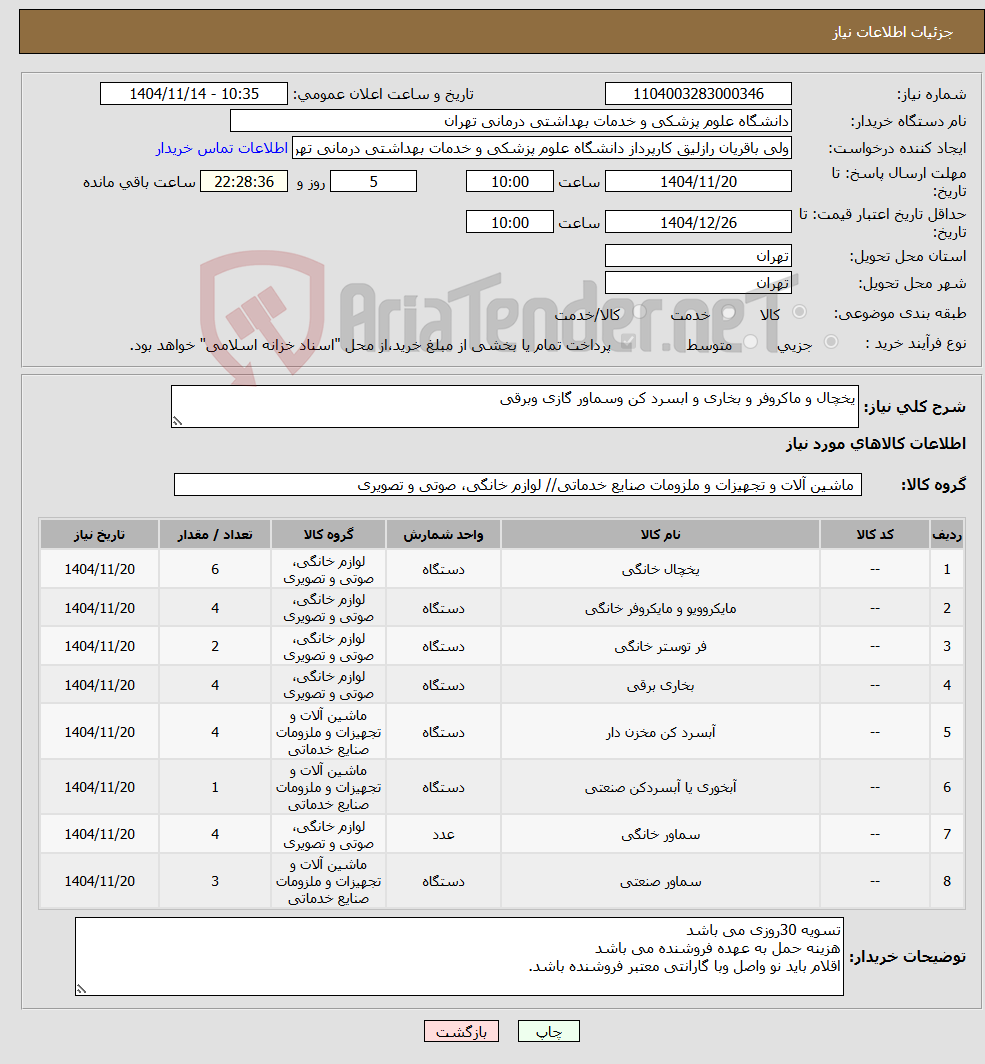Click the date 1404/11/20 in row 1
This screenshot has height=1064, width=985.
tap(100, 569)
